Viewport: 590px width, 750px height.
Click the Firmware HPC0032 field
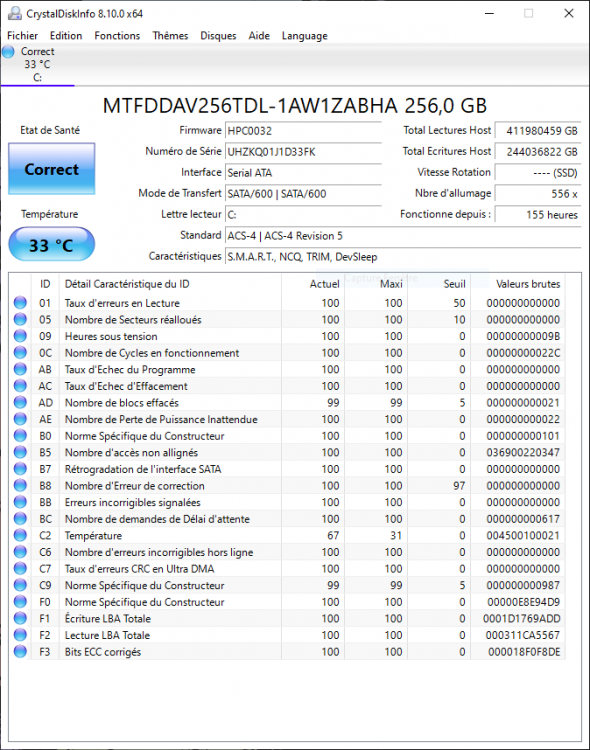click(x=303, y=131)
